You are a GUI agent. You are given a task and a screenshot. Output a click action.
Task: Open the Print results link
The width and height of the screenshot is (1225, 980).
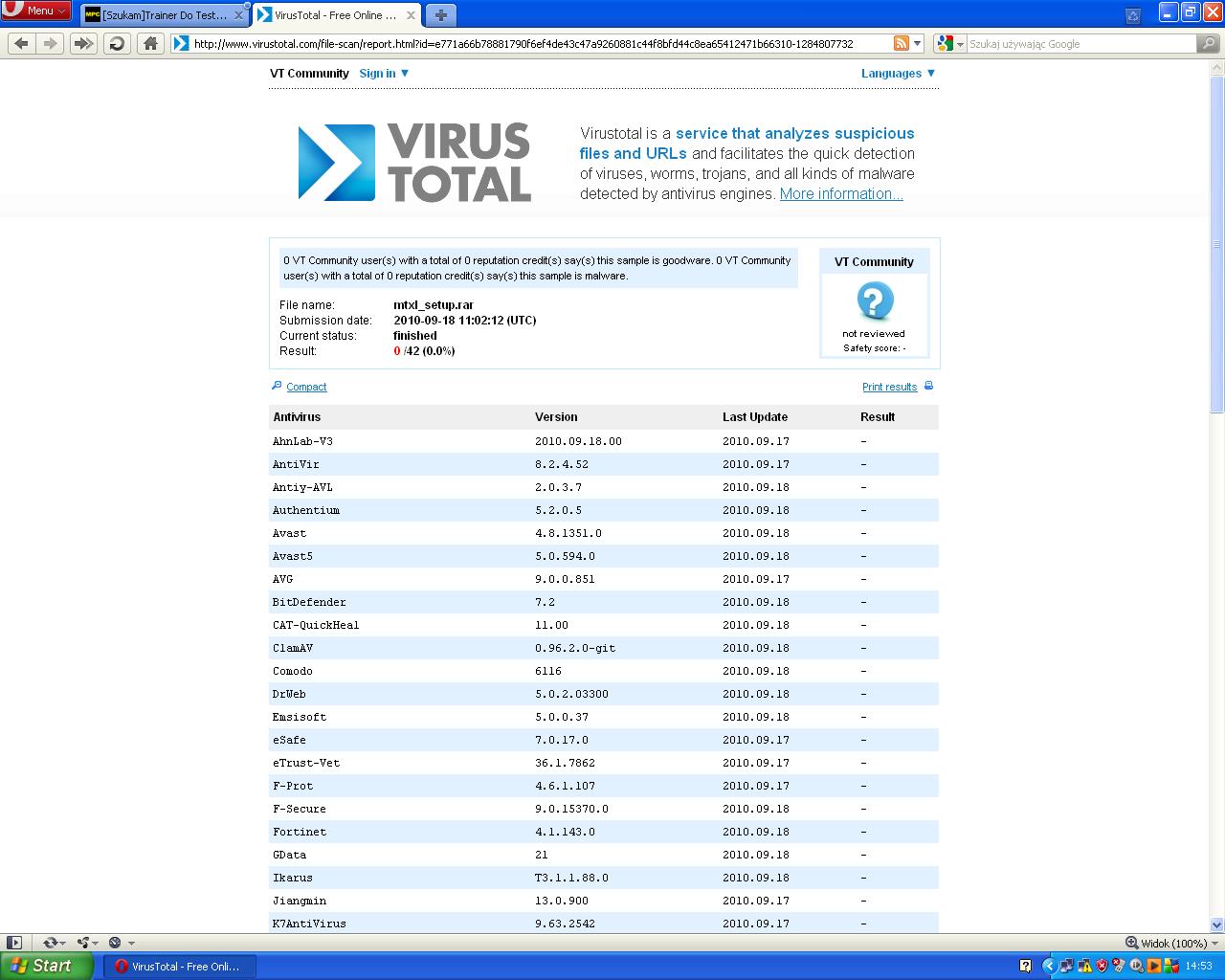pos(889,387)
